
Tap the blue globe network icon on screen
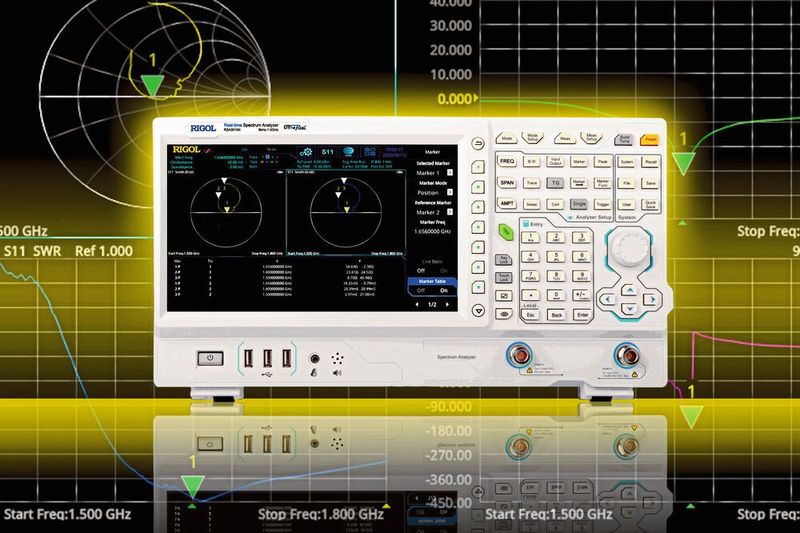coord(348,152)
